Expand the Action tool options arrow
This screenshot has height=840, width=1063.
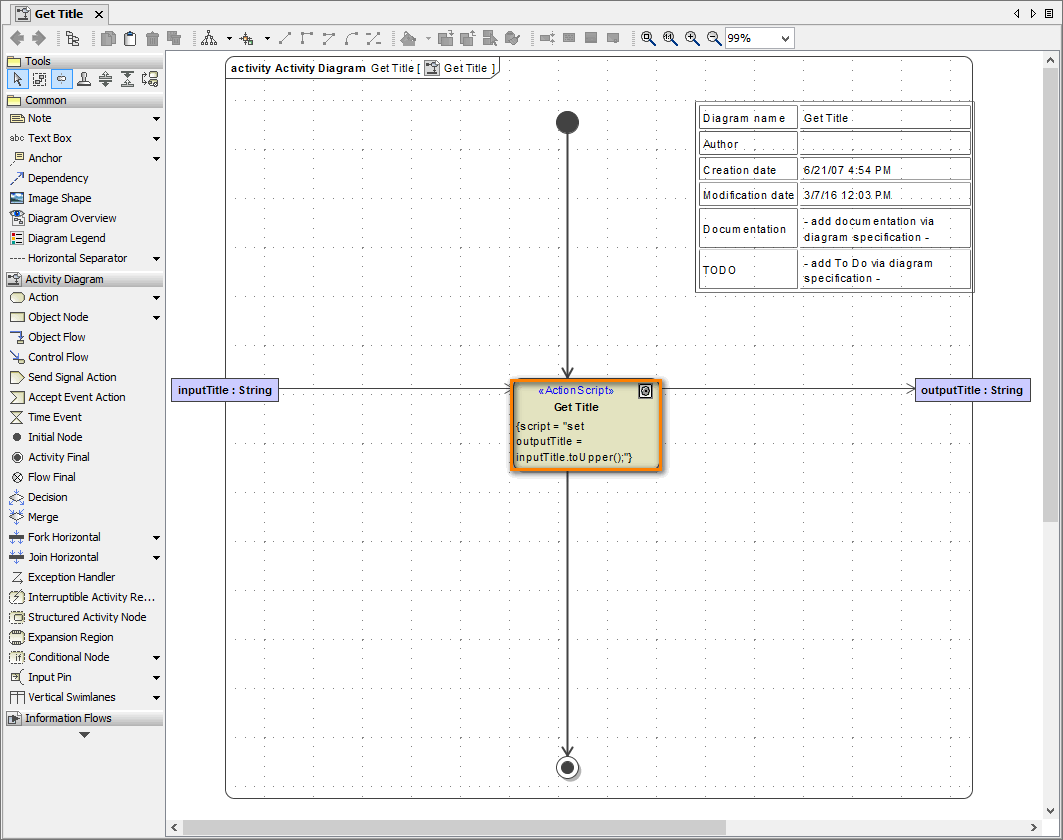coord(155,297)
